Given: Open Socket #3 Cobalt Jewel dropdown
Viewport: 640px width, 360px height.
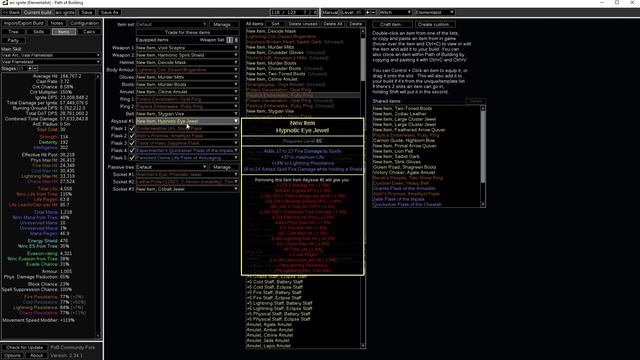Looking at the screenshot, I should pyautogui.click(x=187, y=189).
